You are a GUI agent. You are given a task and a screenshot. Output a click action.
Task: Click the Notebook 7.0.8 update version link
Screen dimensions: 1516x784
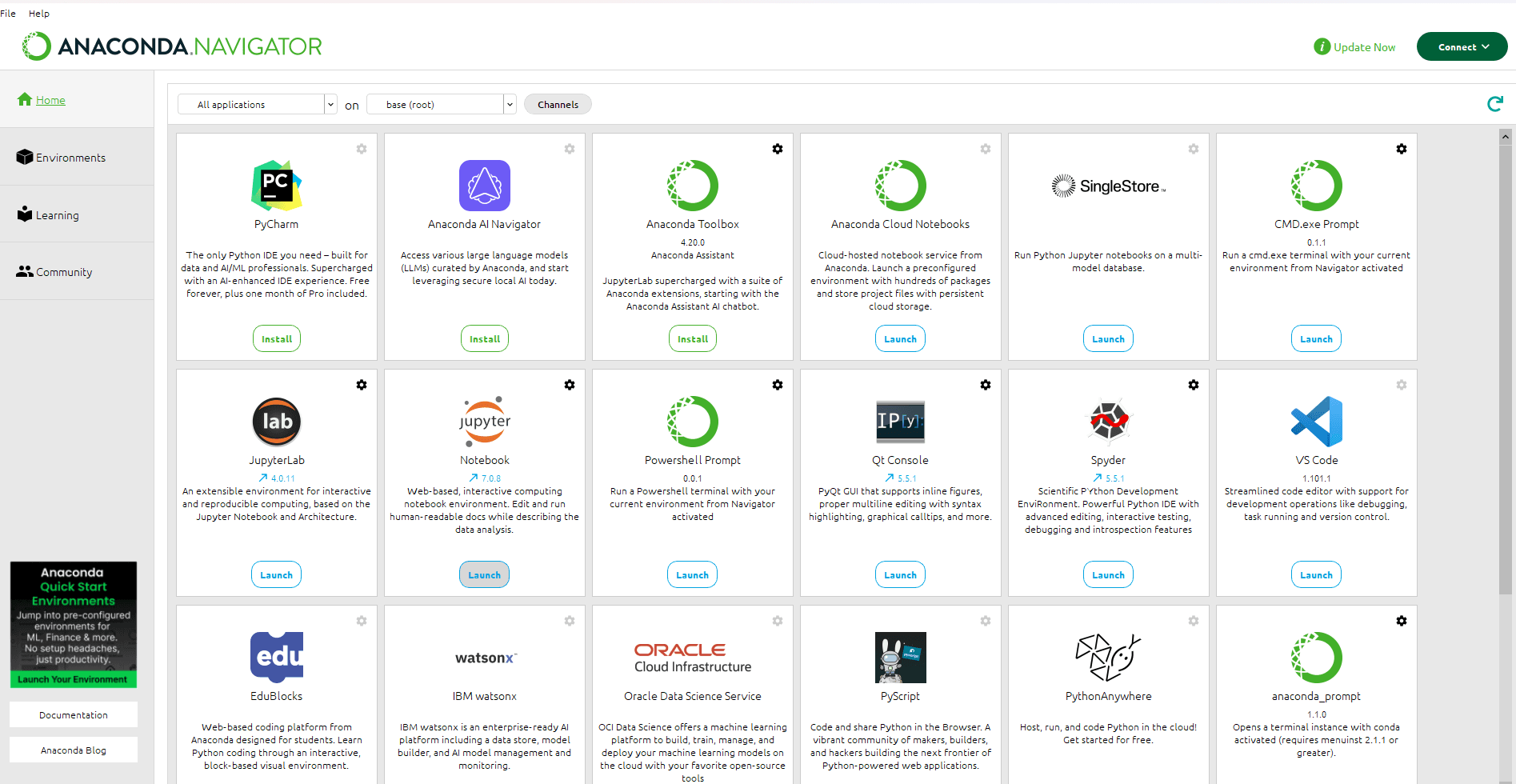coord(485,478)
